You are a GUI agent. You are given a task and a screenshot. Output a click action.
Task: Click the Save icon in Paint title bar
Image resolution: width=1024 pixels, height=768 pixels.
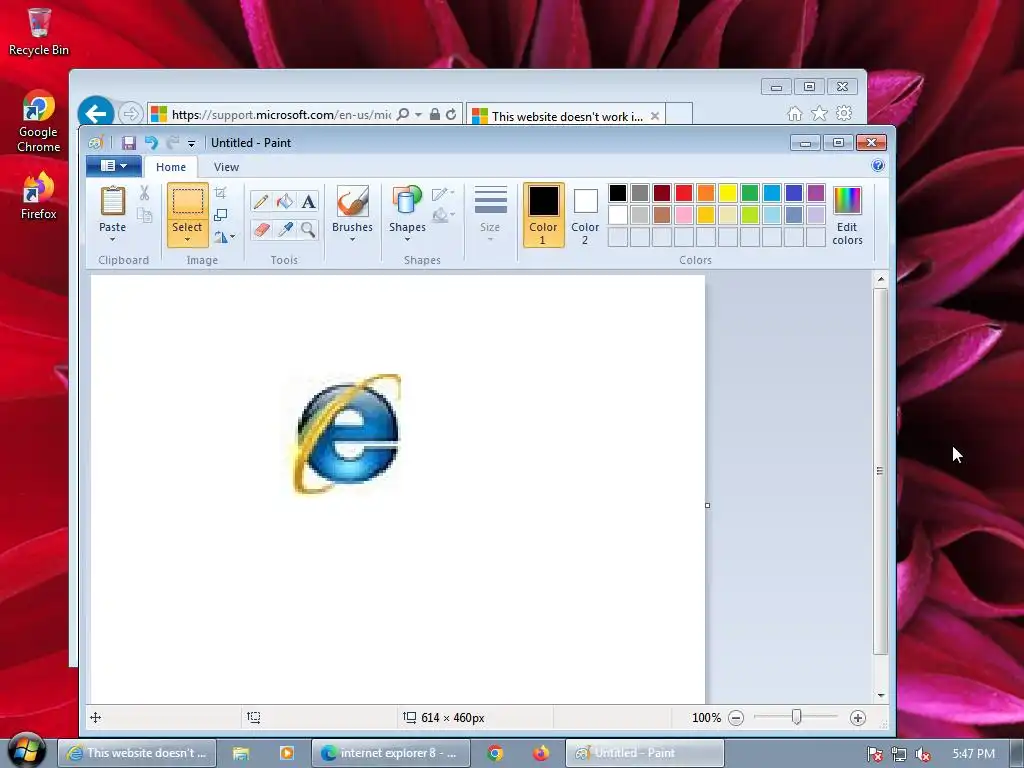click(x=129, y=143)
